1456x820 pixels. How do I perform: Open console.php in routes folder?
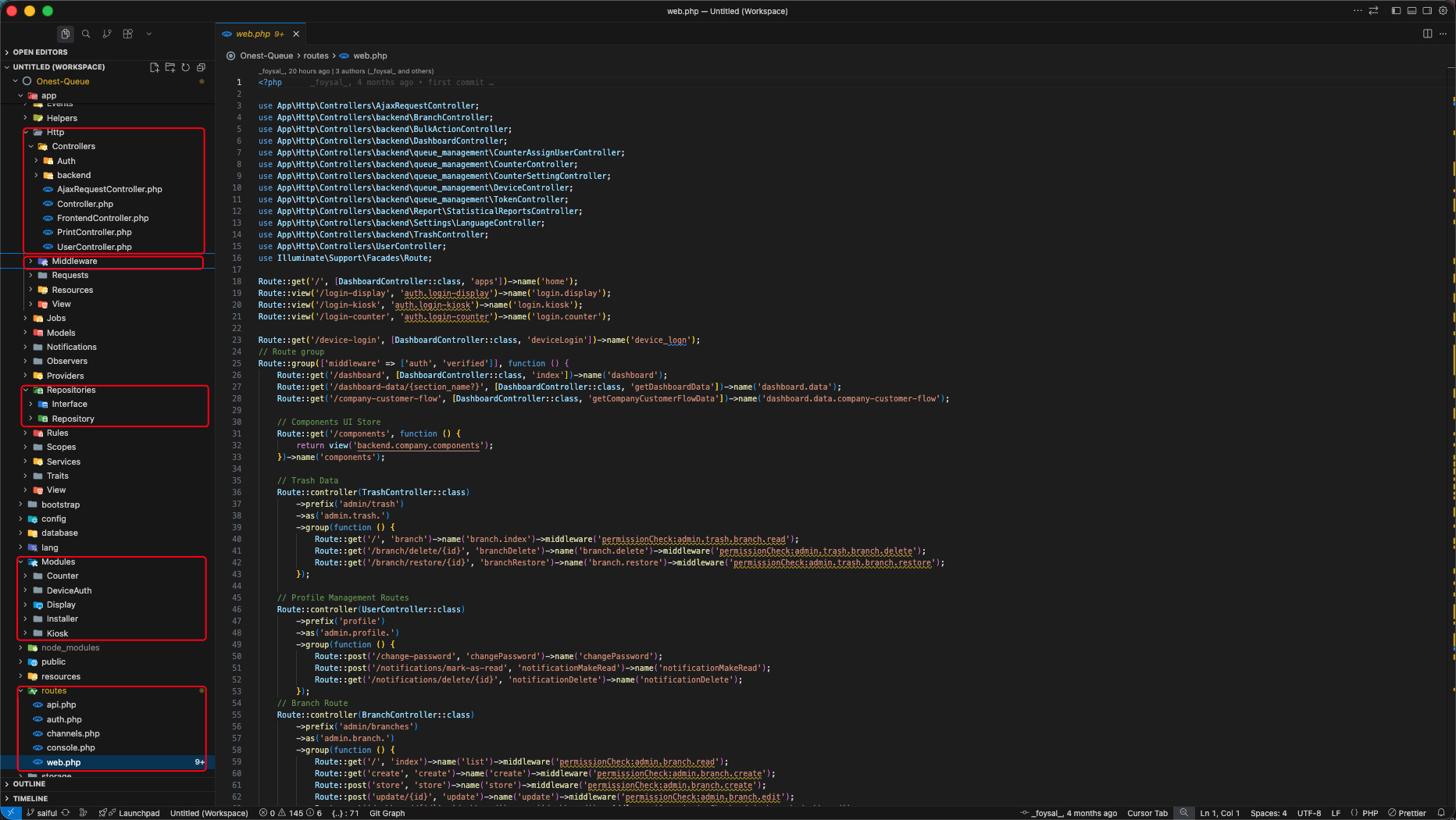pyautogui.click(x=70, y=748)
